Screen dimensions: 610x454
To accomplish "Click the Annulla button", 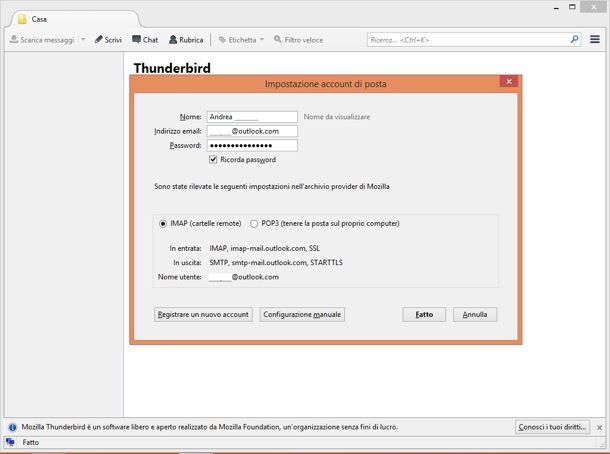I will pyautogui.click(x=475, y=314).
